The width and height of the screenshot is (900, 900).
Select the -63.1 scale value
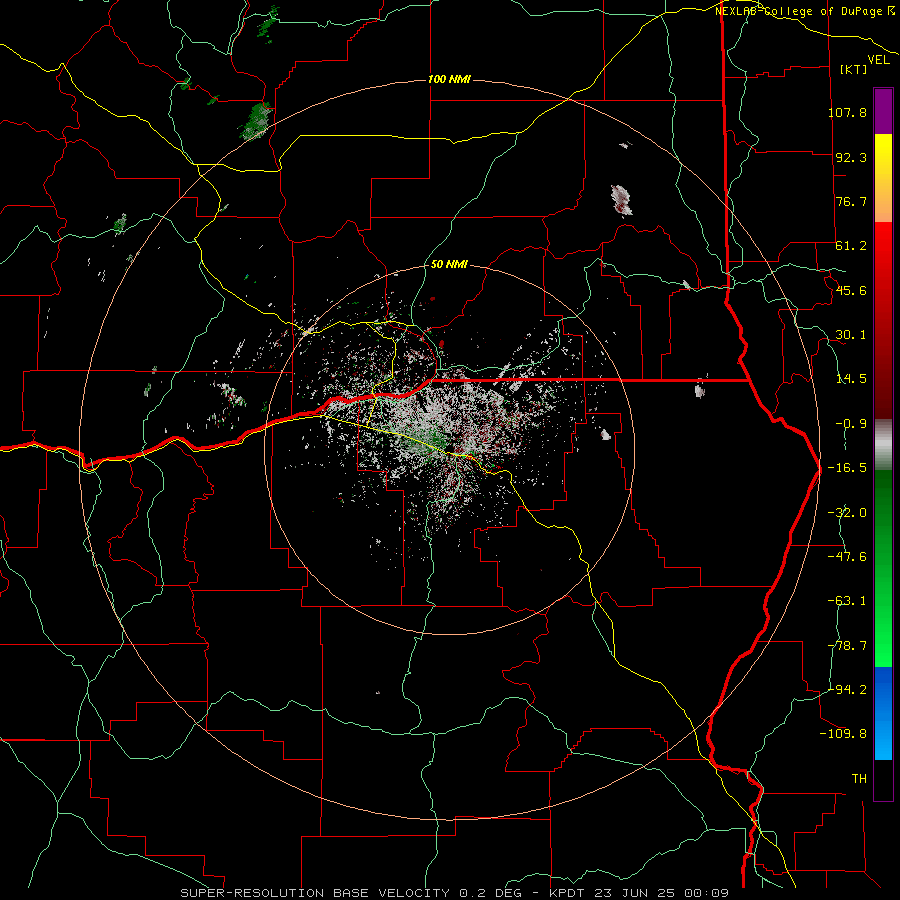pos(847,601)
